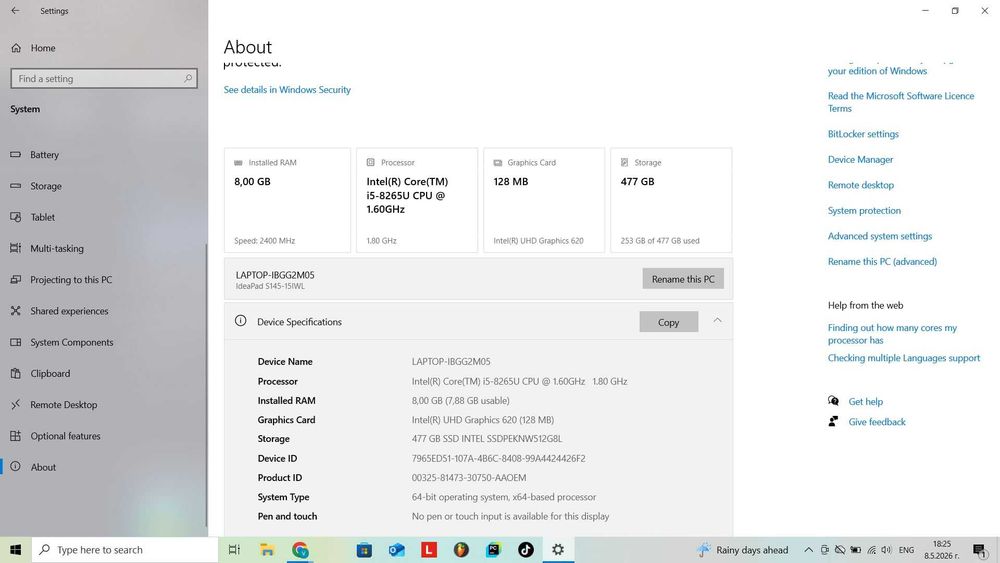Select the Device ID value text

498,458
